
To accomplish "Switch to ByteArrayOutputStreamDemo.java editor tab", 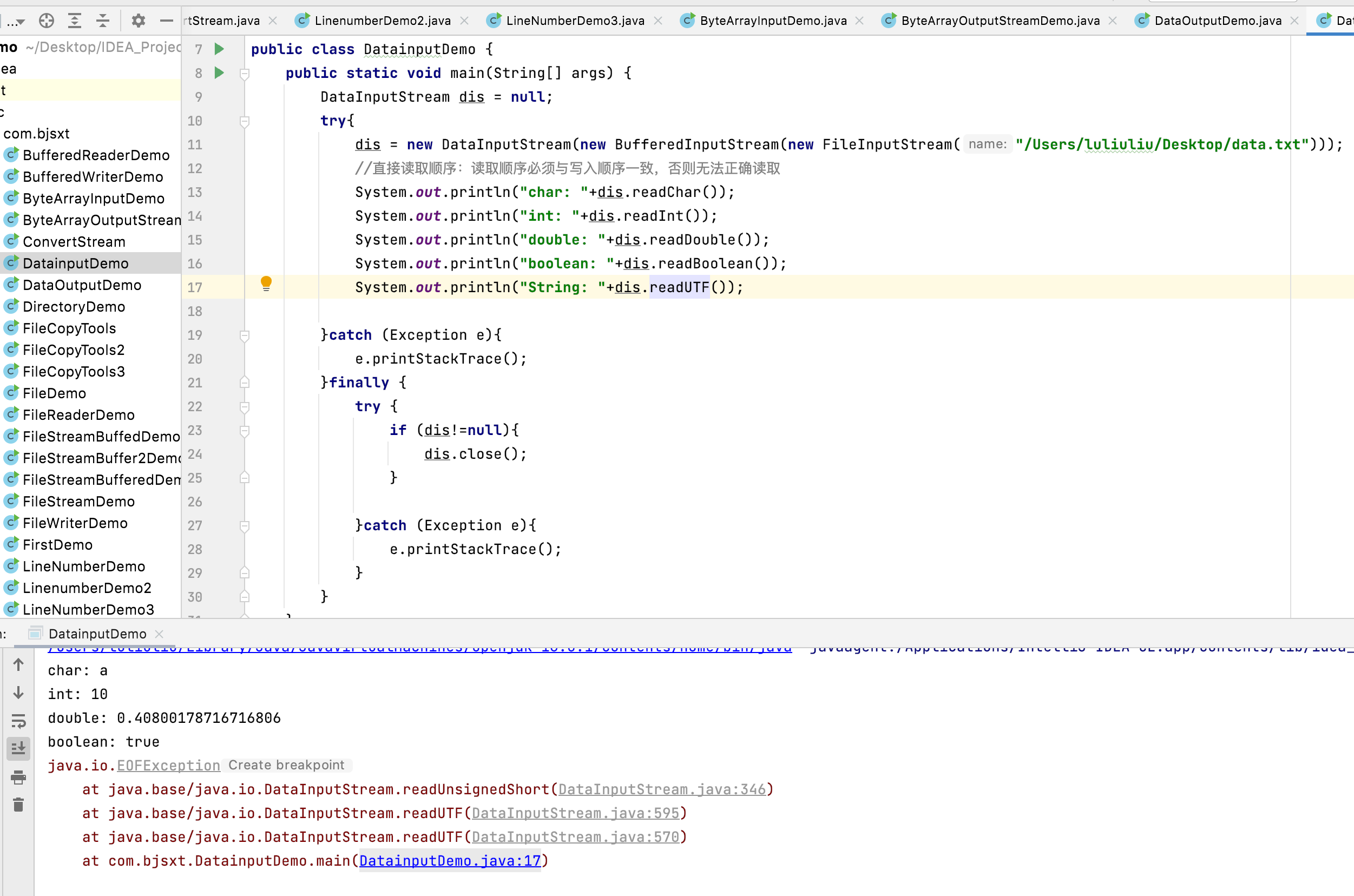I will pyautogui.click(x=1000, y=21).
